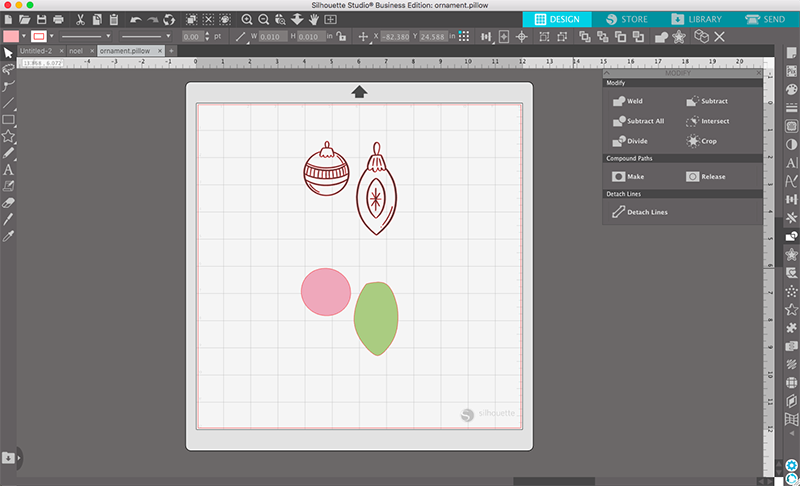Click Release compound path button

[x=706, y=176]
